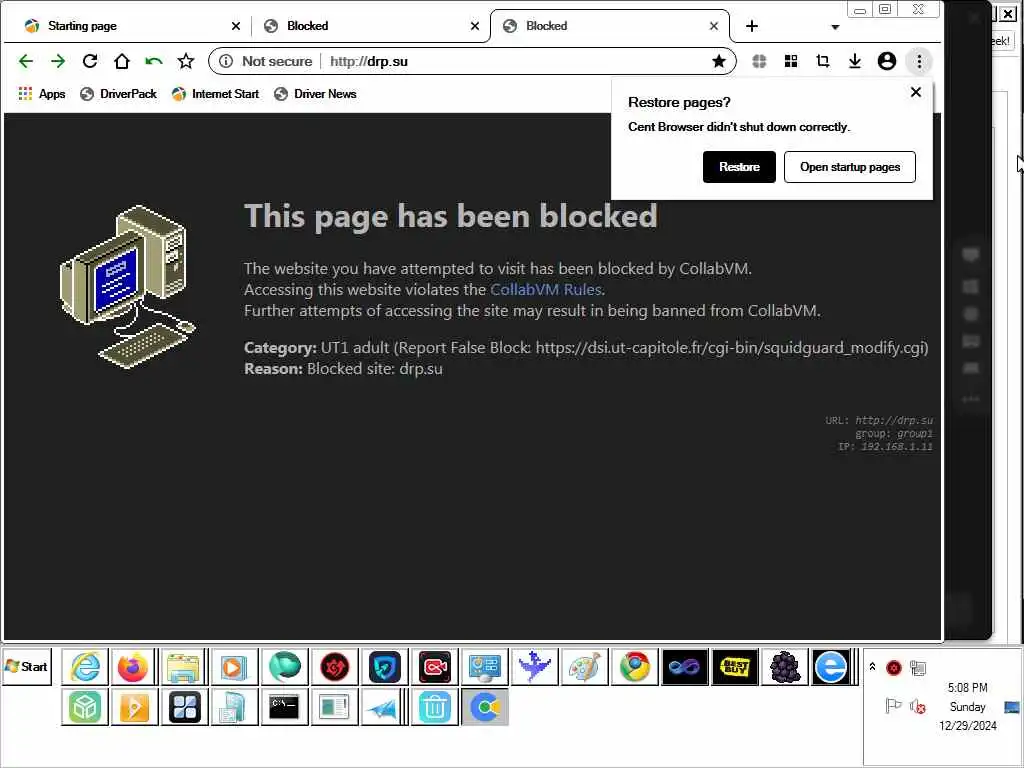This screenshot has width=1024, height=768.
Task: Expand the tab list dropdown arrow
Action: click(x=835, y=27)
